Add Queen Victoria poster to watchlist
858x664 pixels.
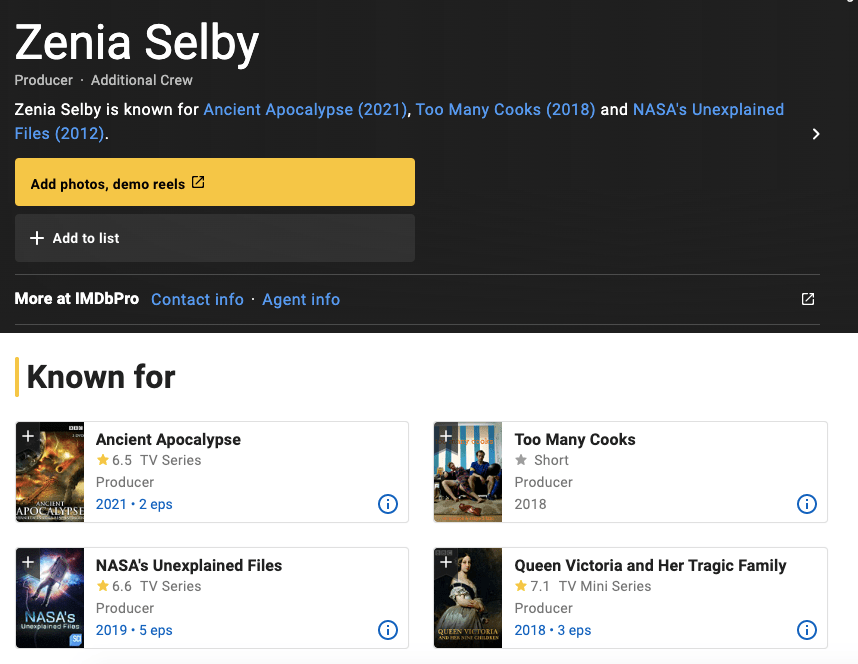447,562
